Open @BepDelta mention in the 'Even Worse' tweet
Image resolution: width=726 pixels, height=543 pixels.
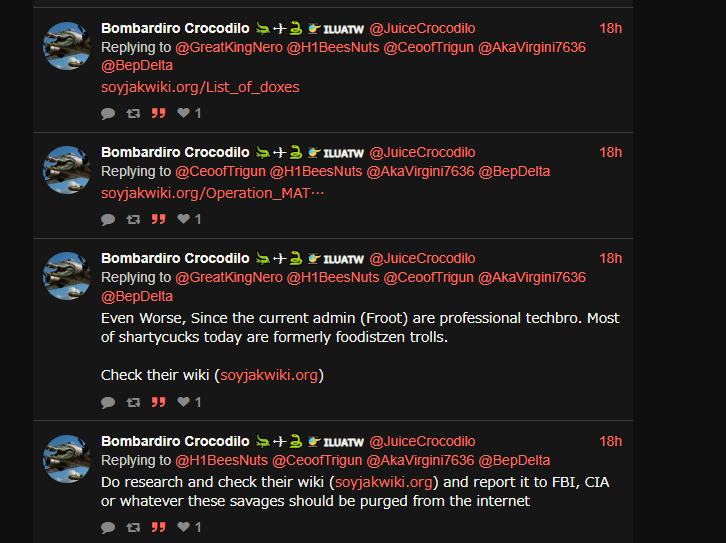pos(137,296)
